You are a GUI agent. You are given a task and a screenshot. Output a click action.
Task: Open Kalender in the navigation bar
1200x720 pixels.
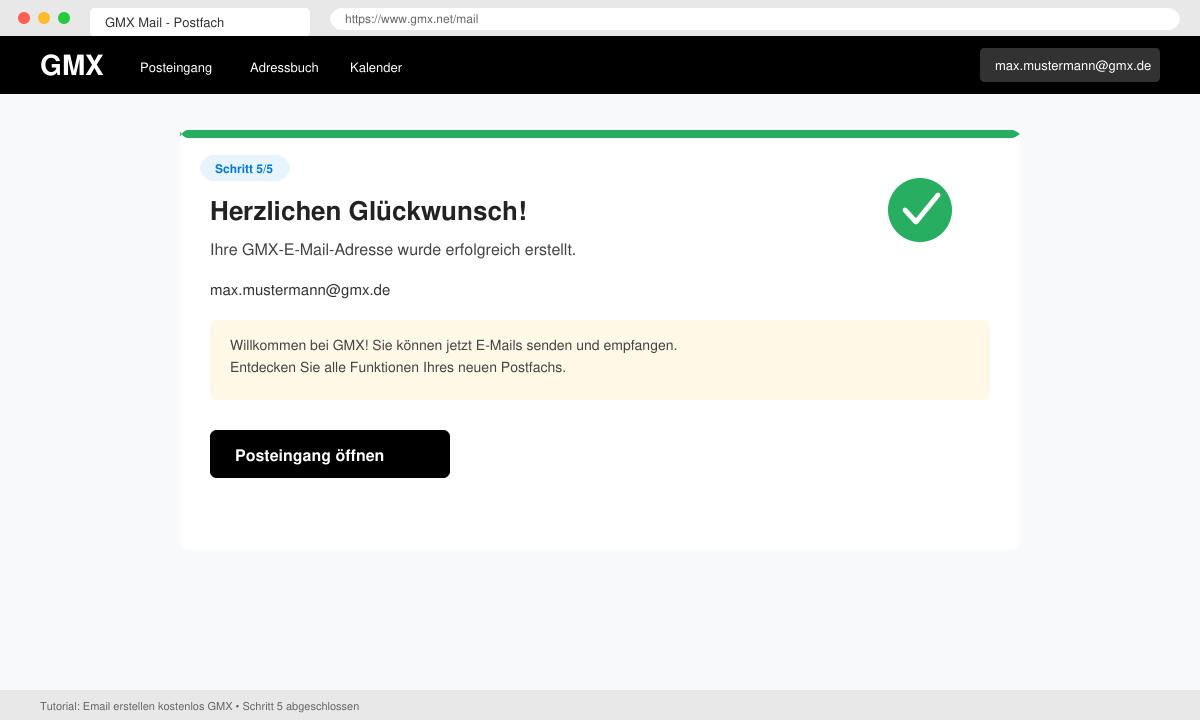click(376, 67)
